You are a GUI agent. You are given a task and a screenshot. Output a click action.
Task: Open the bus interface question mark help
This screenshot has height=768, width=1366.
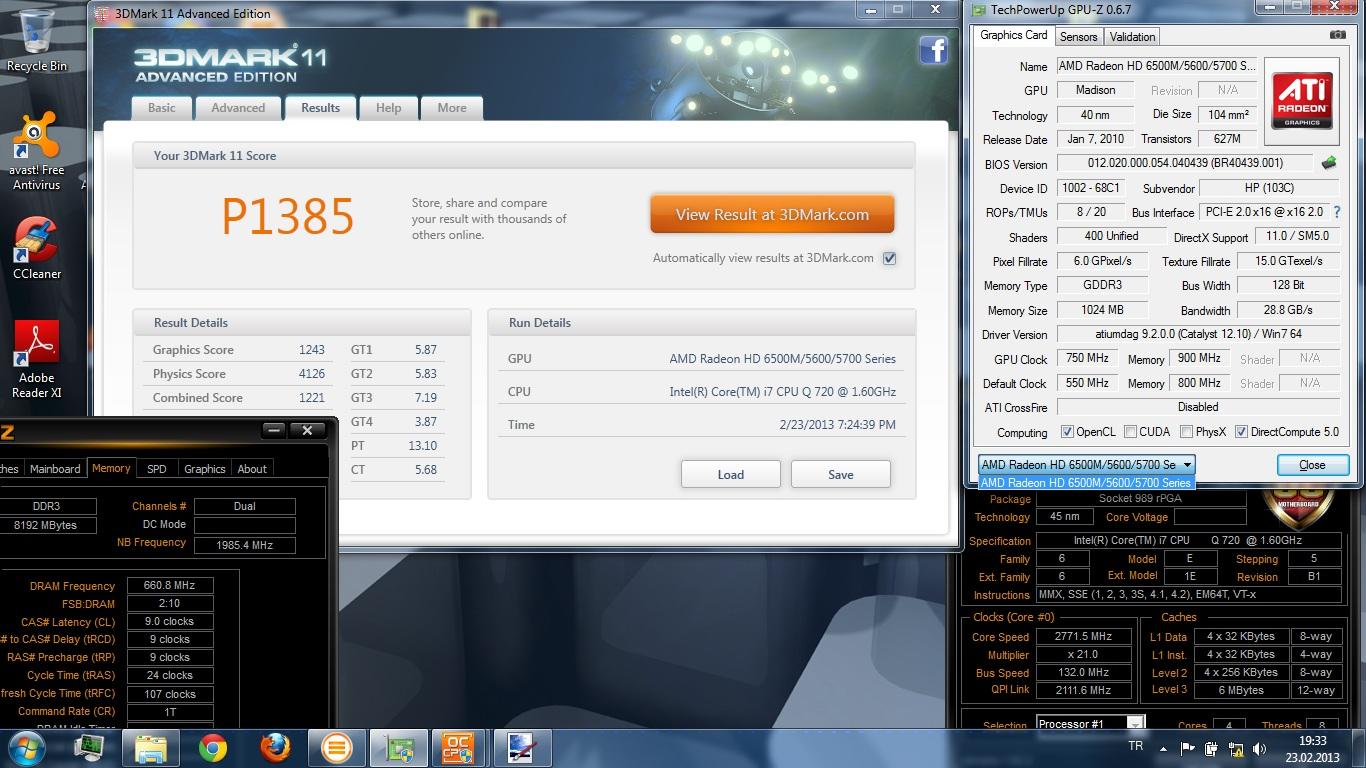pyautogui.click(x=1337, y=212)
